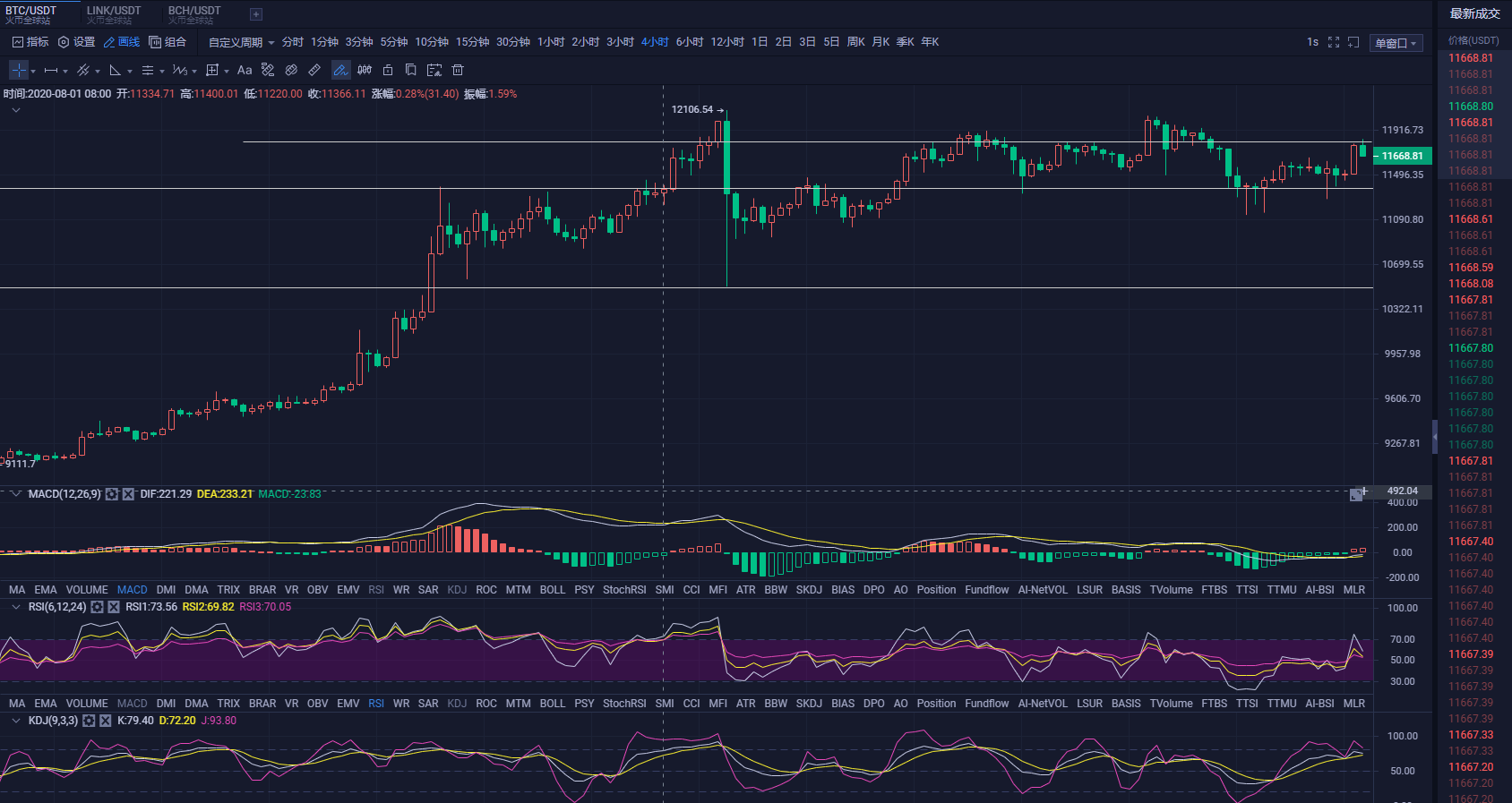Select the 1日 timeframe
This screenshot has height=803, width=1512.
[760, 42]
